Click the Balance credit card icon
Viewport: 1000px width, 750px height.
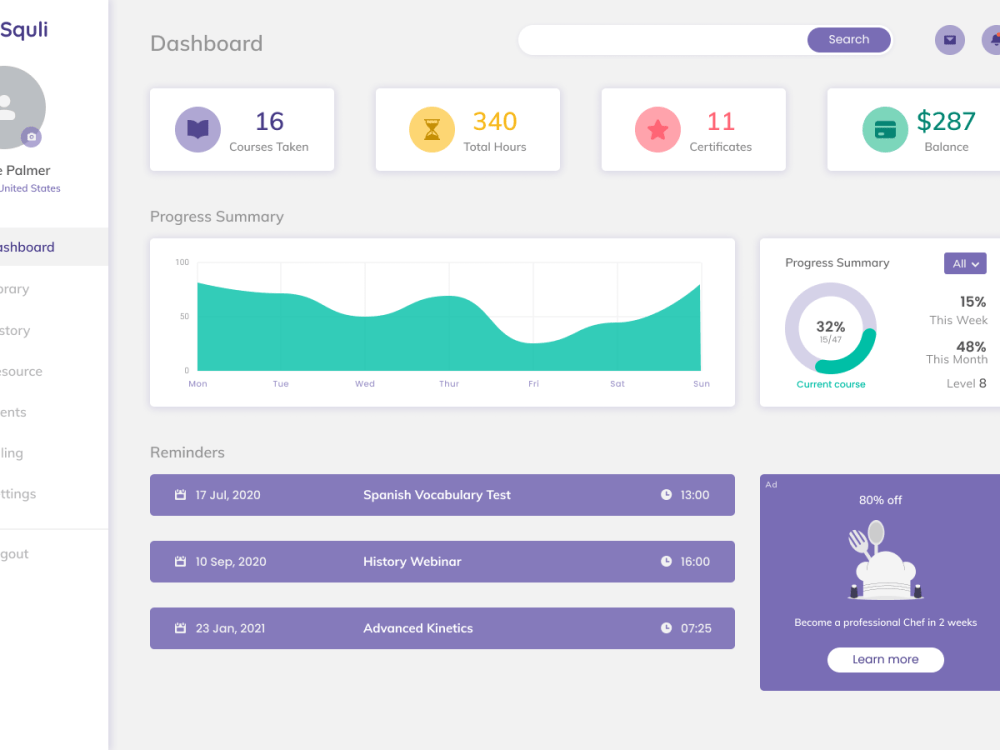click(885, 129)
